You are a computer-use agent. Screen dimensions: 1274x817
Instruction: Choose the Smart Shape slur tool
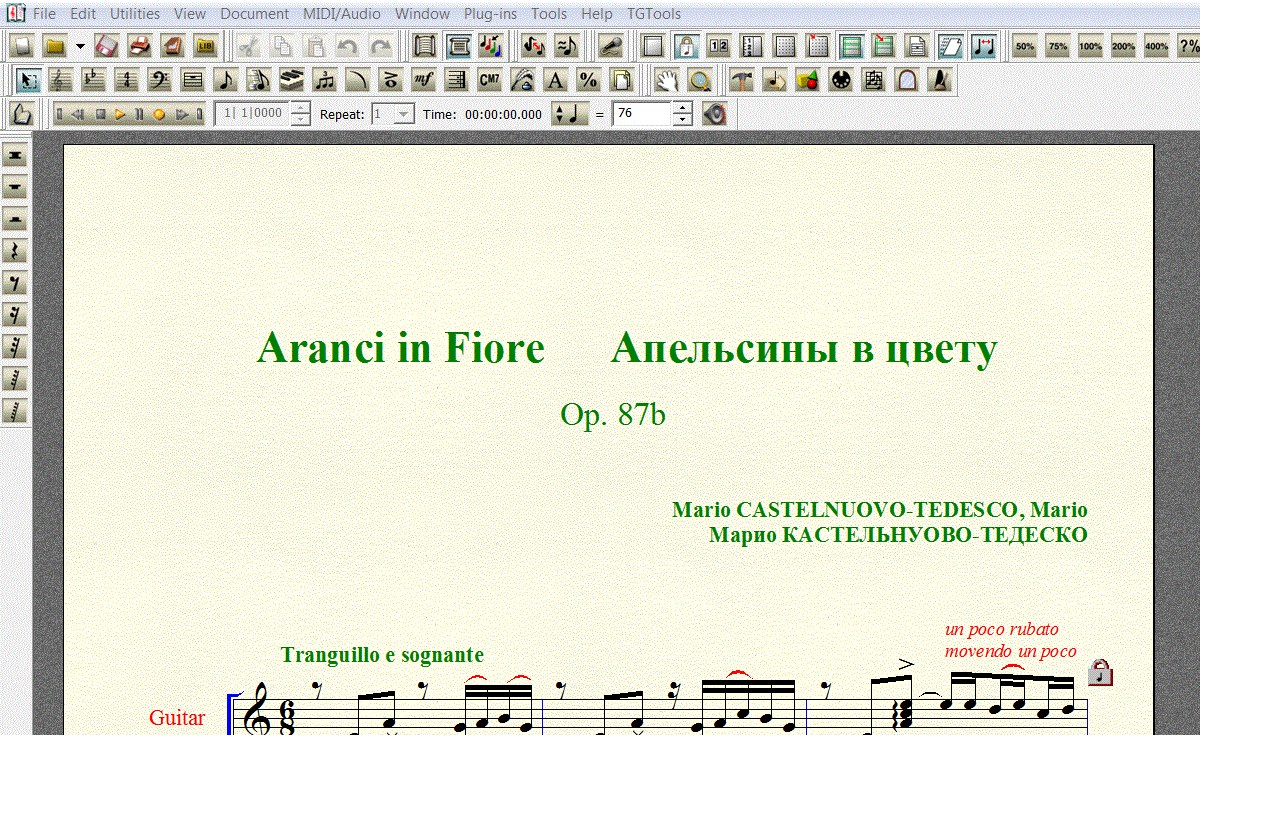tap(357, 80)
